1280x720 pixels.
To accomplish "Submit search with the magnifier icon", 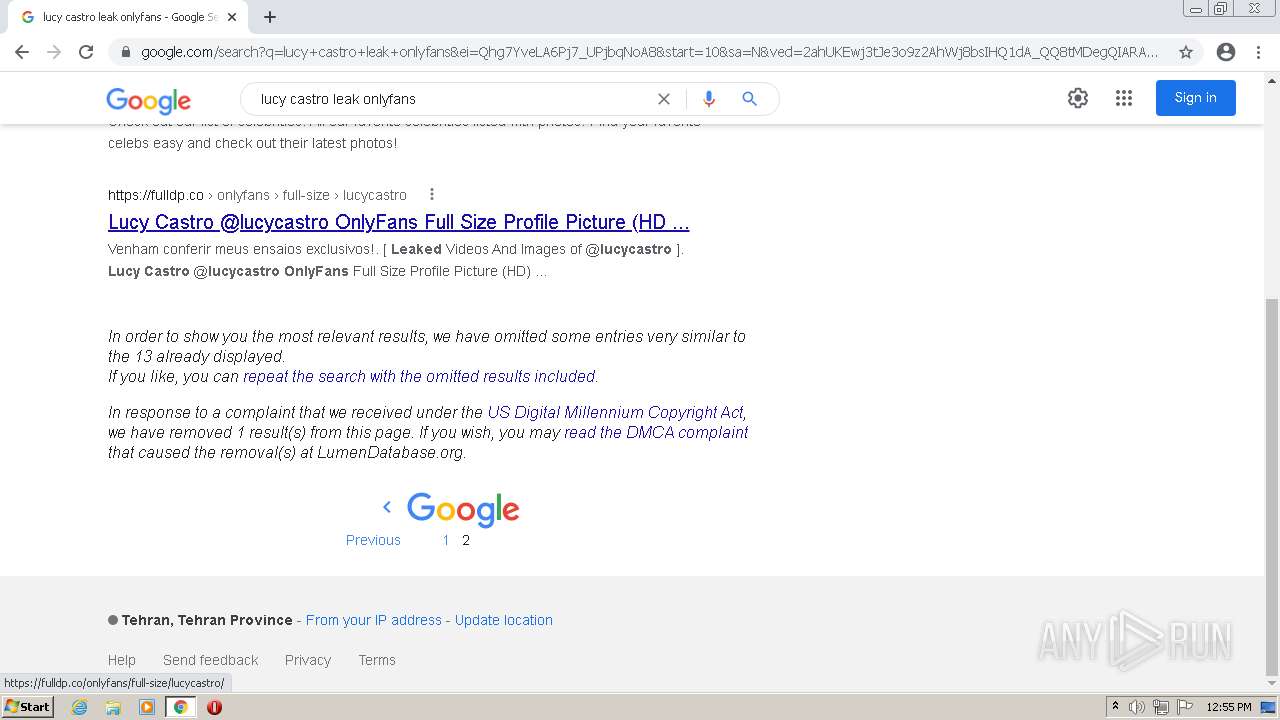I will click(x=749, y=99).
